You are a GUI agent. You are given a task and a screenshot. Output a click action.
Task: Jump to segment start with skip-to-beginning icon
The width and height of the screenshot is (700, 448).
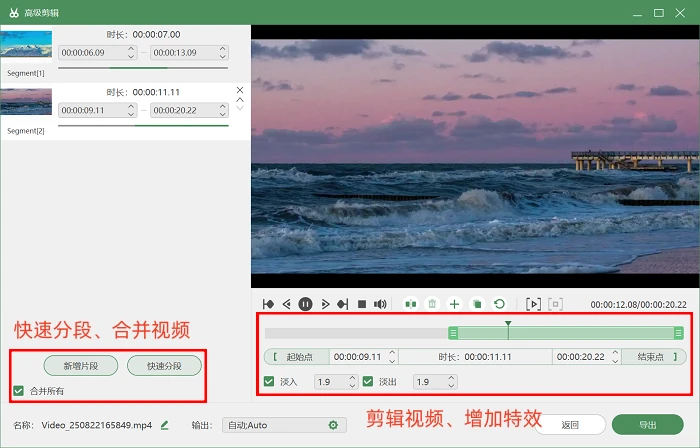(268, 304)
